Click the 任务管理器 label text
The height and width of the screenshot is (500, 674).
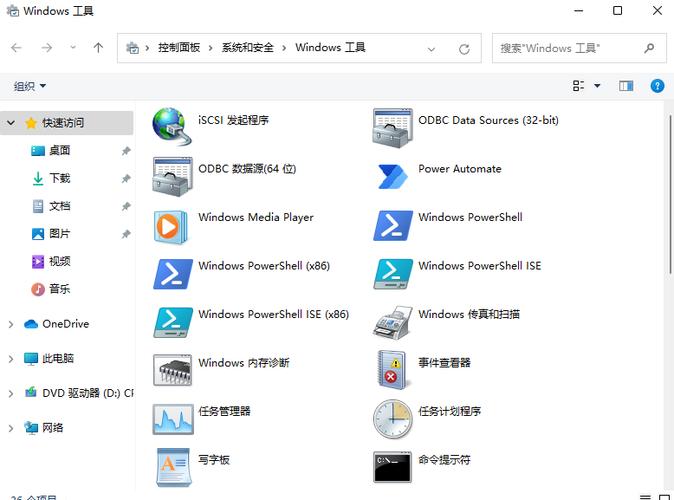click(x=224, y=411)
